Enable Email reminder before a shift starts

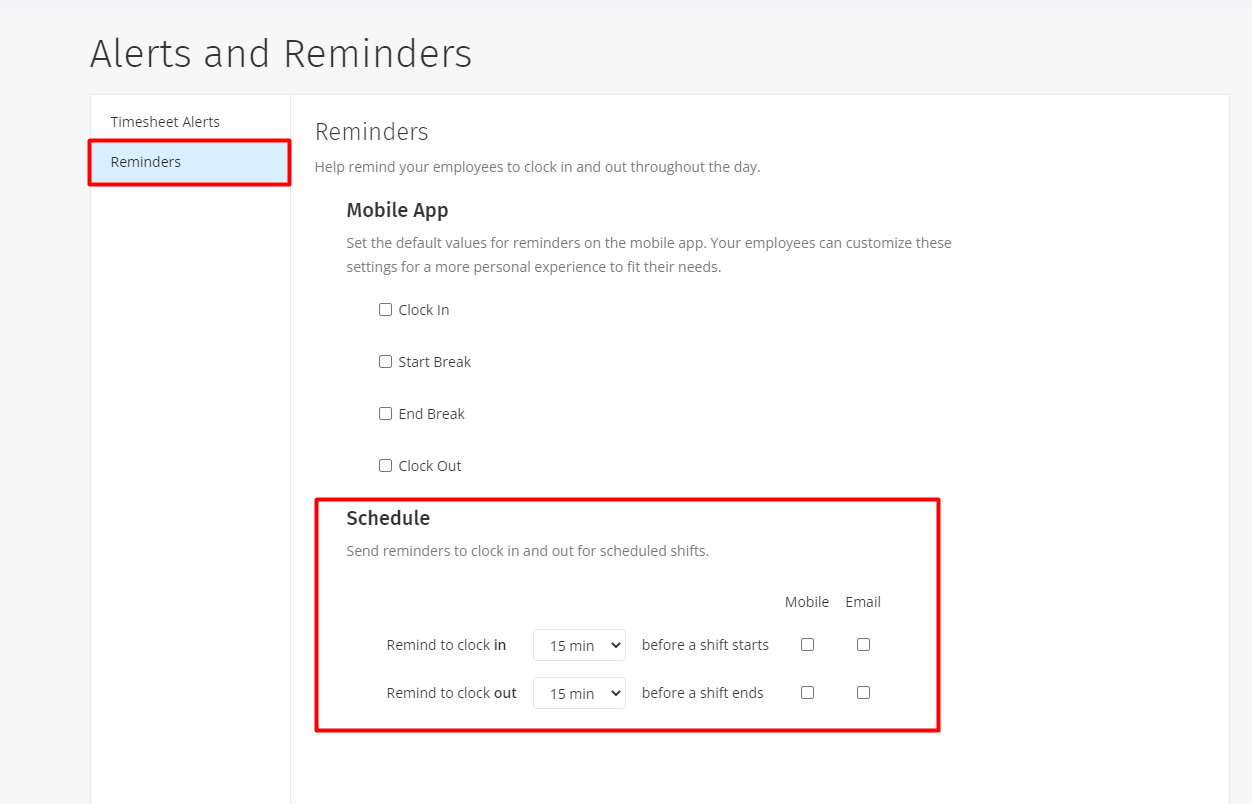pos(863,645)
